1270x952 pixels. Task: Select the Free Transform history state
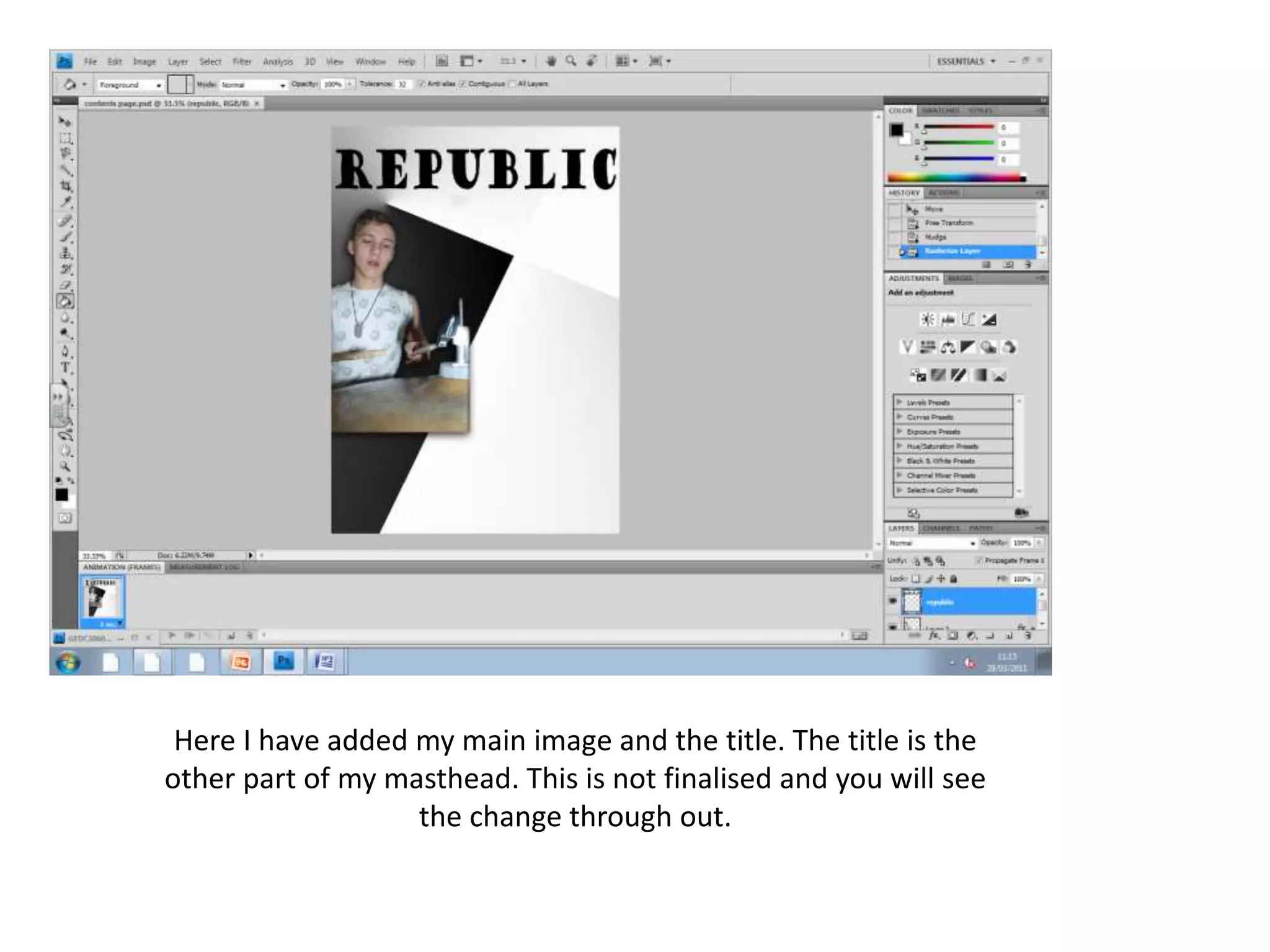[x=970, y=223]
